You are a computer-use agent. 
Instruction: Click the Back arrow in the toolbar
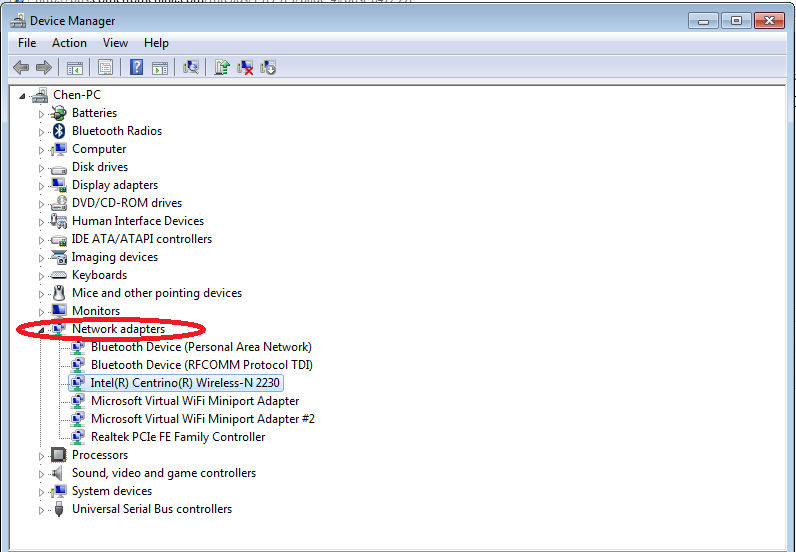pyautogui.click(x=21, y=67)
